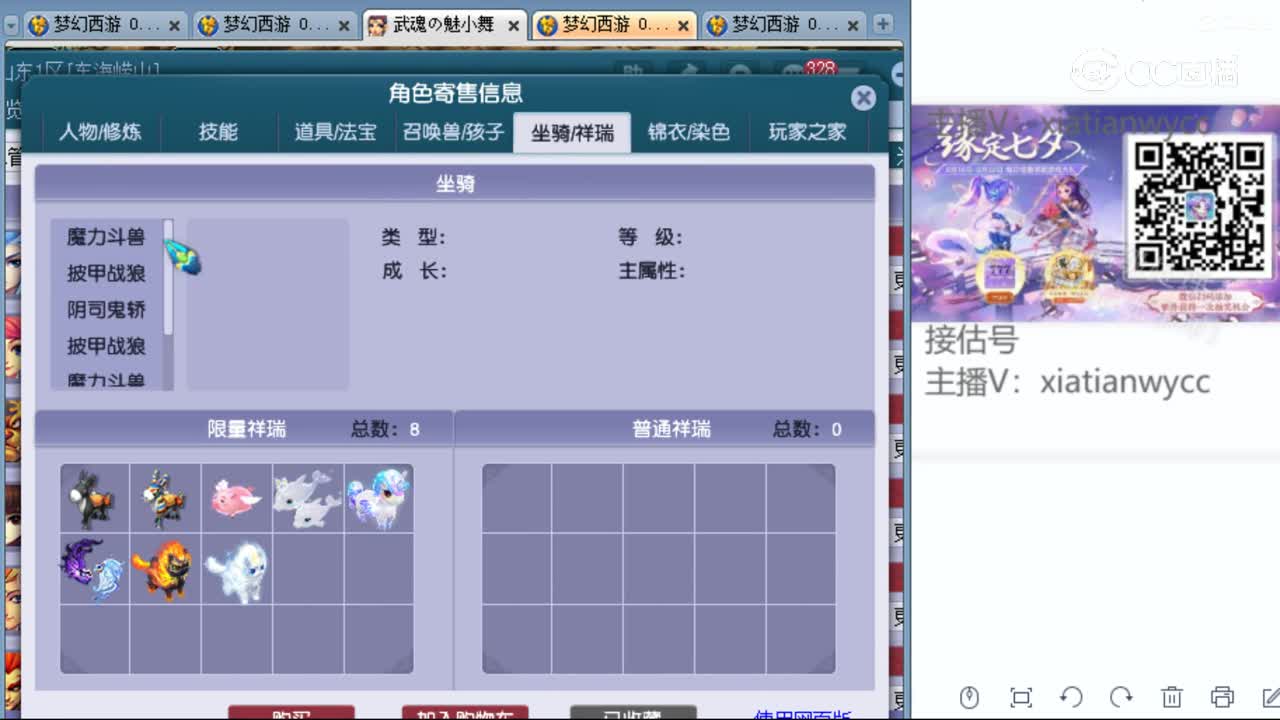The image size is (1280, 720).
Task: Select the pink flying pig mount
Action: tap(236, 498)
